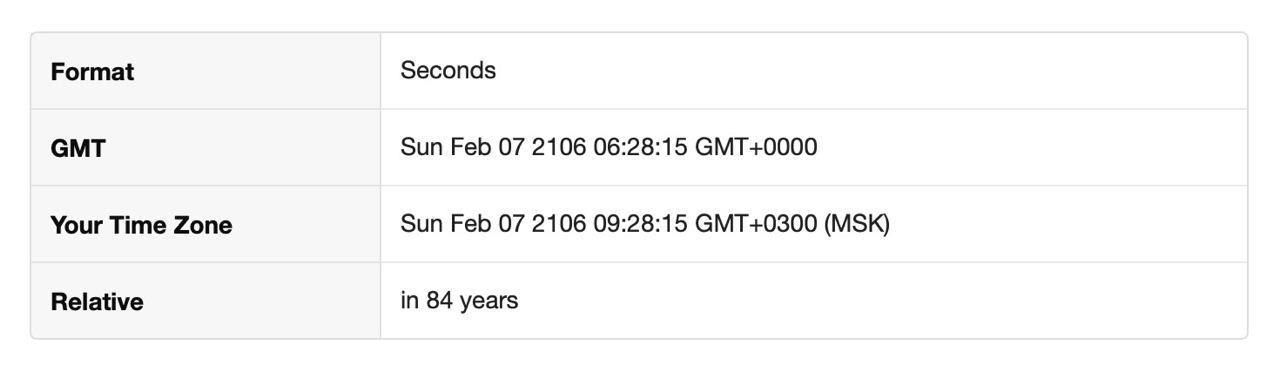The height and width of the screenshot is (366, 1280).
Task: Click the "Relative" row label
Action: 97,302
